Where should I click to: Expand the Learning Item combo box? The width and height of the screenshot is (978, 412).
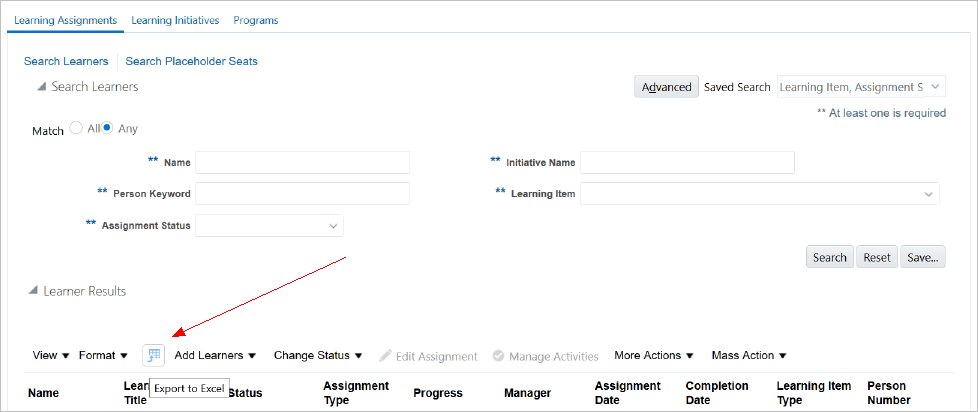929,194
